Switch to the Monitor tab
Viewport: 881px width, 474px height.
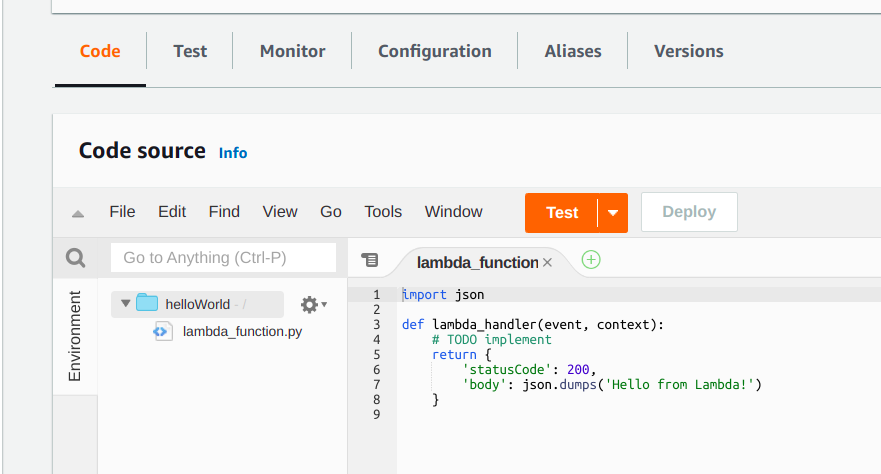point(292,51)
